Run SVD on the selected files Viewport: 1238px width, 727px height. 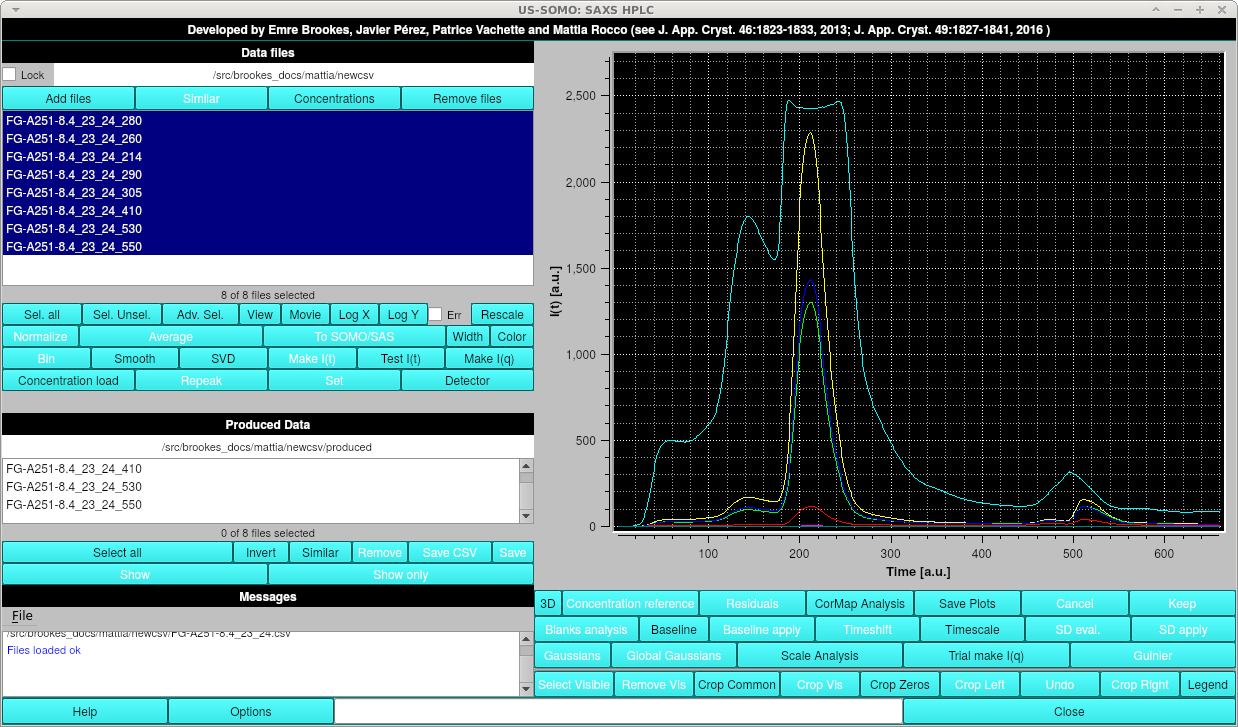point(222,357)
